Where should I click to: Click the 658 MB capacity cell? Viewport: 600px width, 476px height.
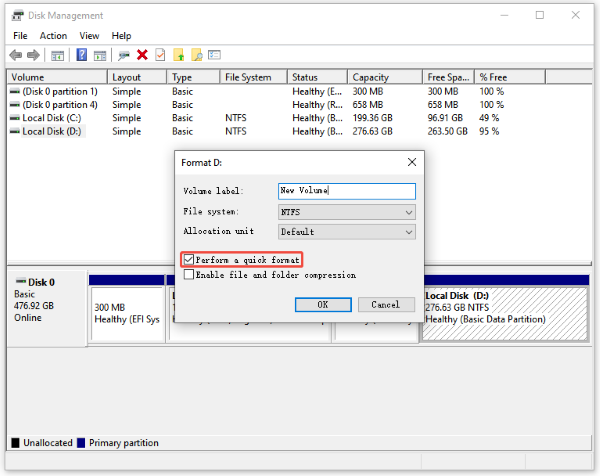click(x=367, y=105)
